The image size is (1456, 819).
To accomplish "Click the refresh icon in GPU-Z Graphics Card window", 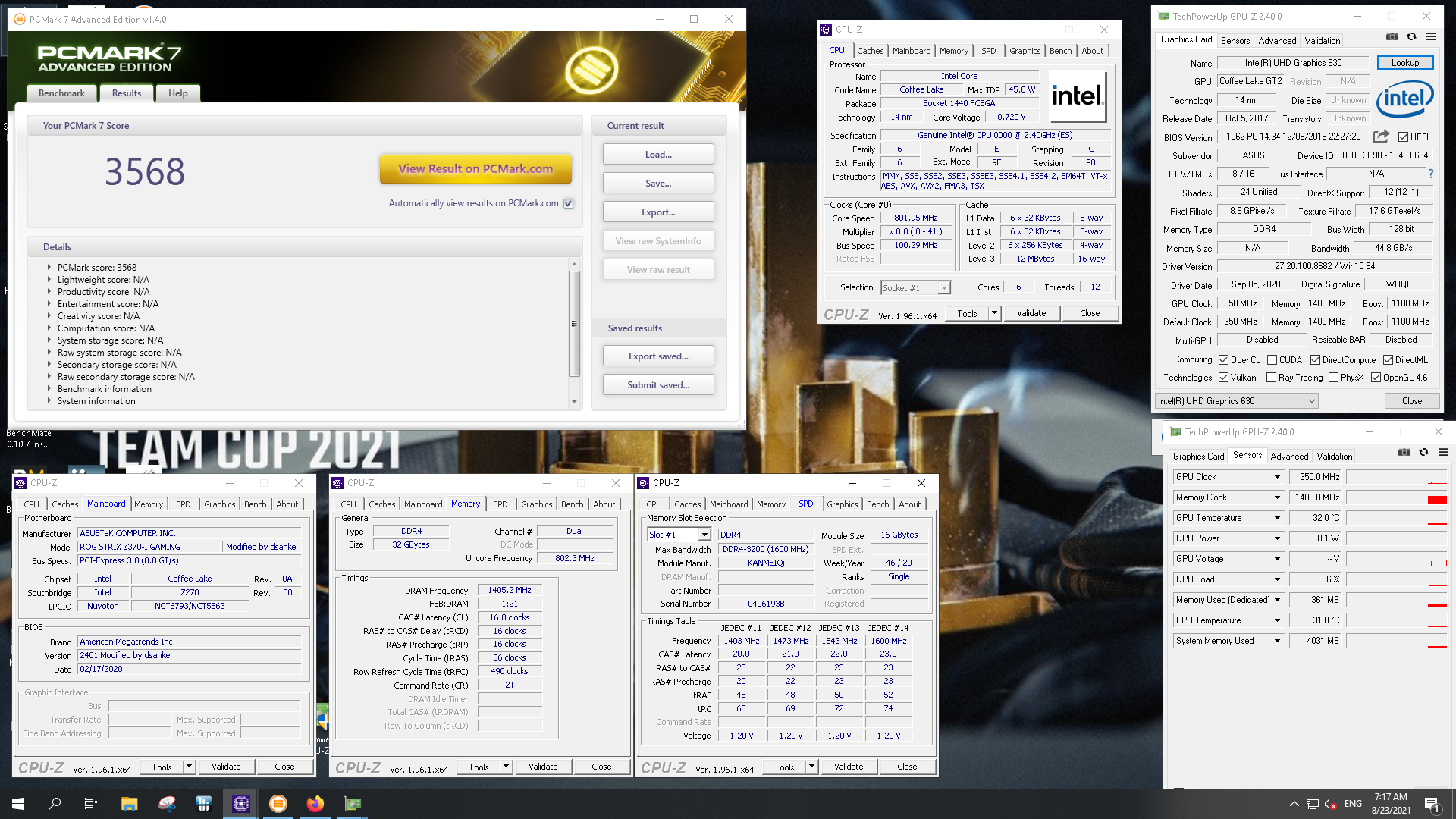I will click(x=1411, y=36).
